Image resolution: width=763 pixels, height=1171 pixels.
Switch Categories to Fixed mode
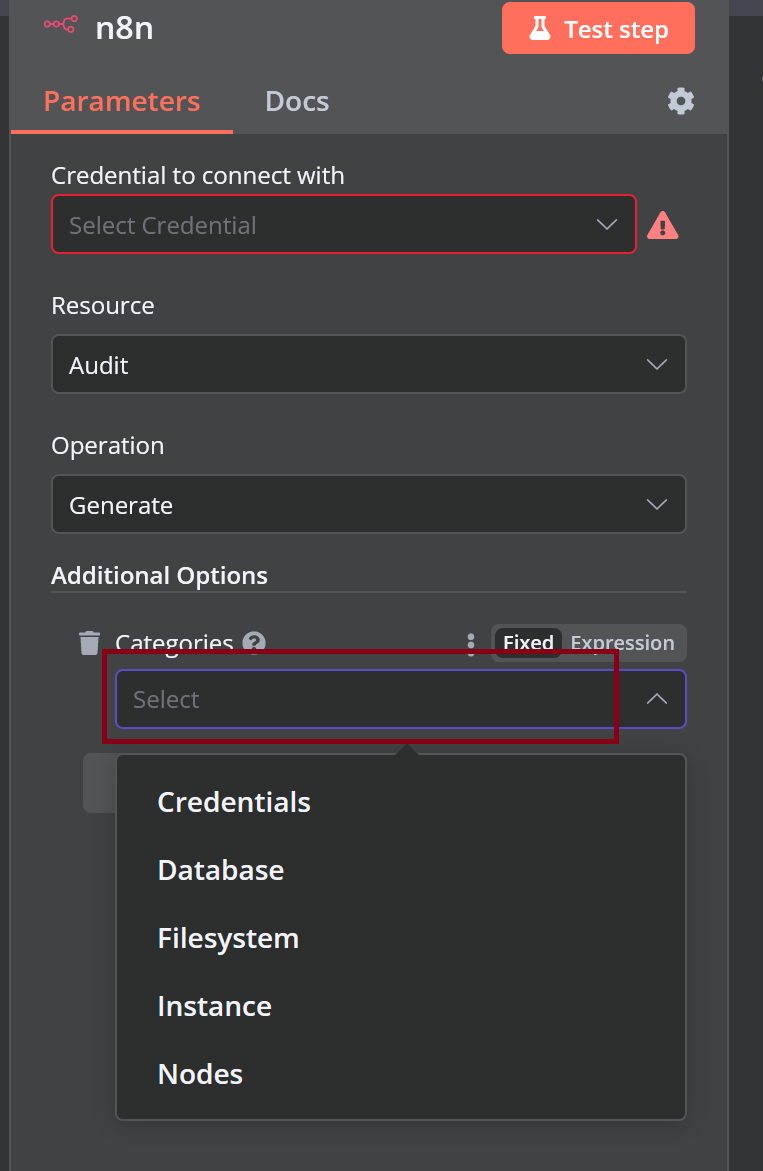(x=528, y=642)
